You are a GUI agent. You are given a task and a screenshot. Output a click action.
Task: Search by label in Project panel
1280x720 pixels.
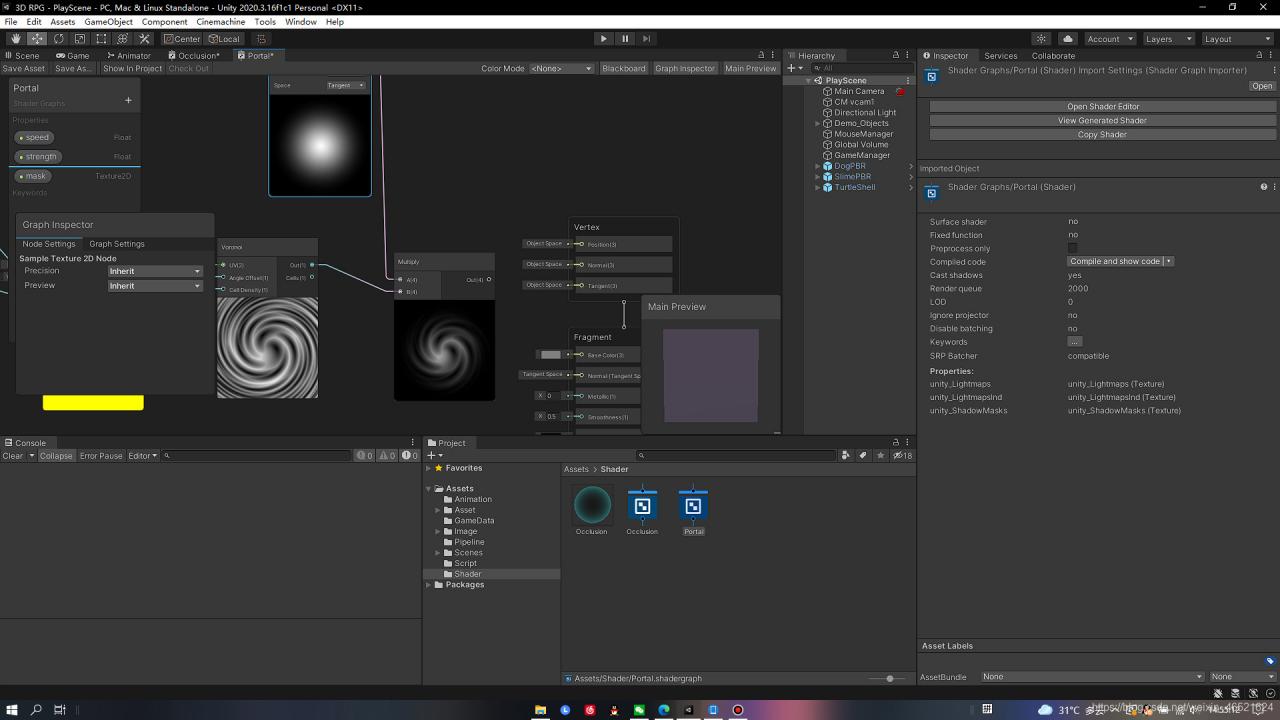(x=863, y=455)
